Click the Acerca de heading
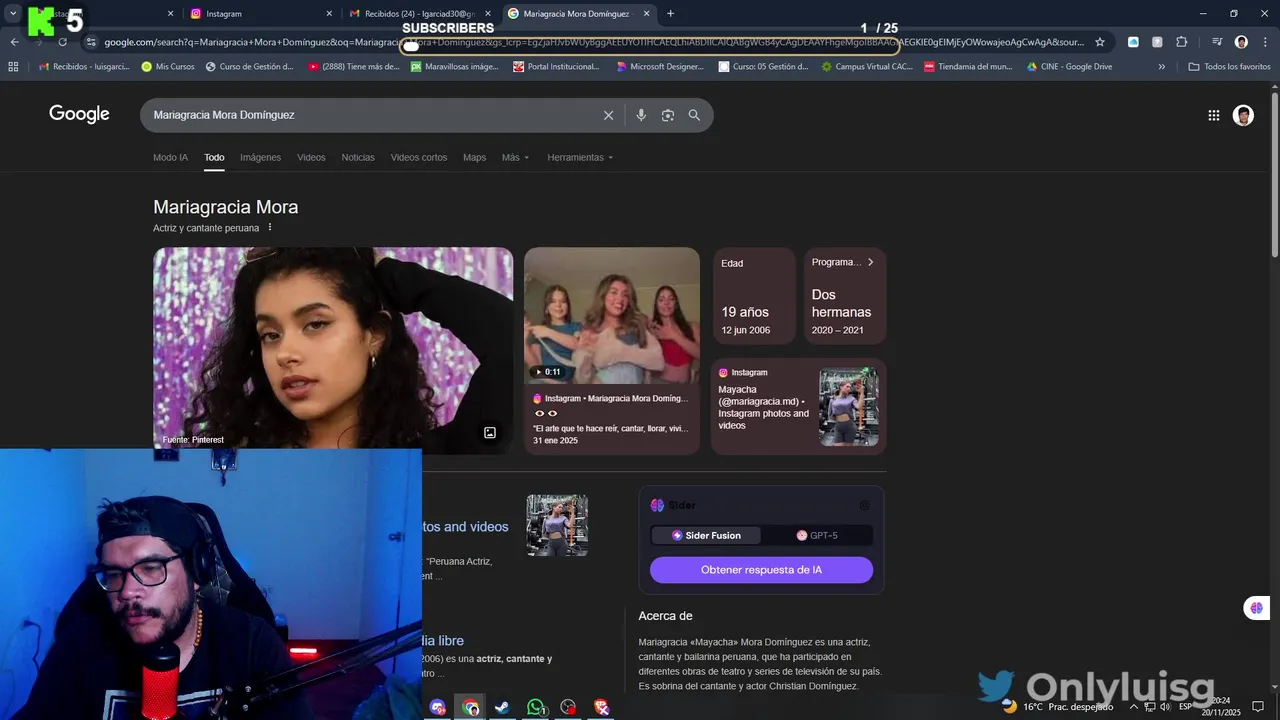 [665, 616]
